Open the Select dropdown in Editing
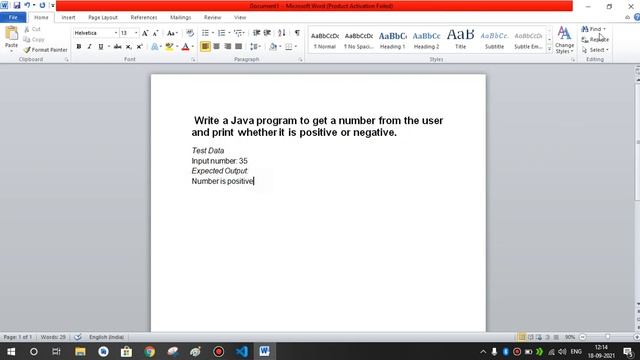This screenshot has height=360, width=640. coord(596,50)
